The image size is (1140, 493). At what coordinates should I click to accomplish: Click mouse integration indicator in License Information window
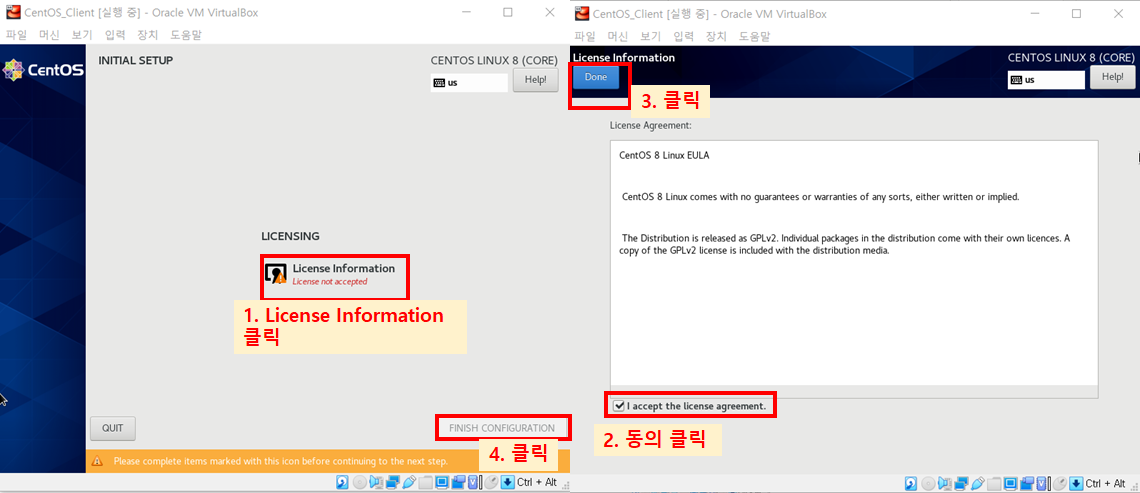click(1059, 484)
